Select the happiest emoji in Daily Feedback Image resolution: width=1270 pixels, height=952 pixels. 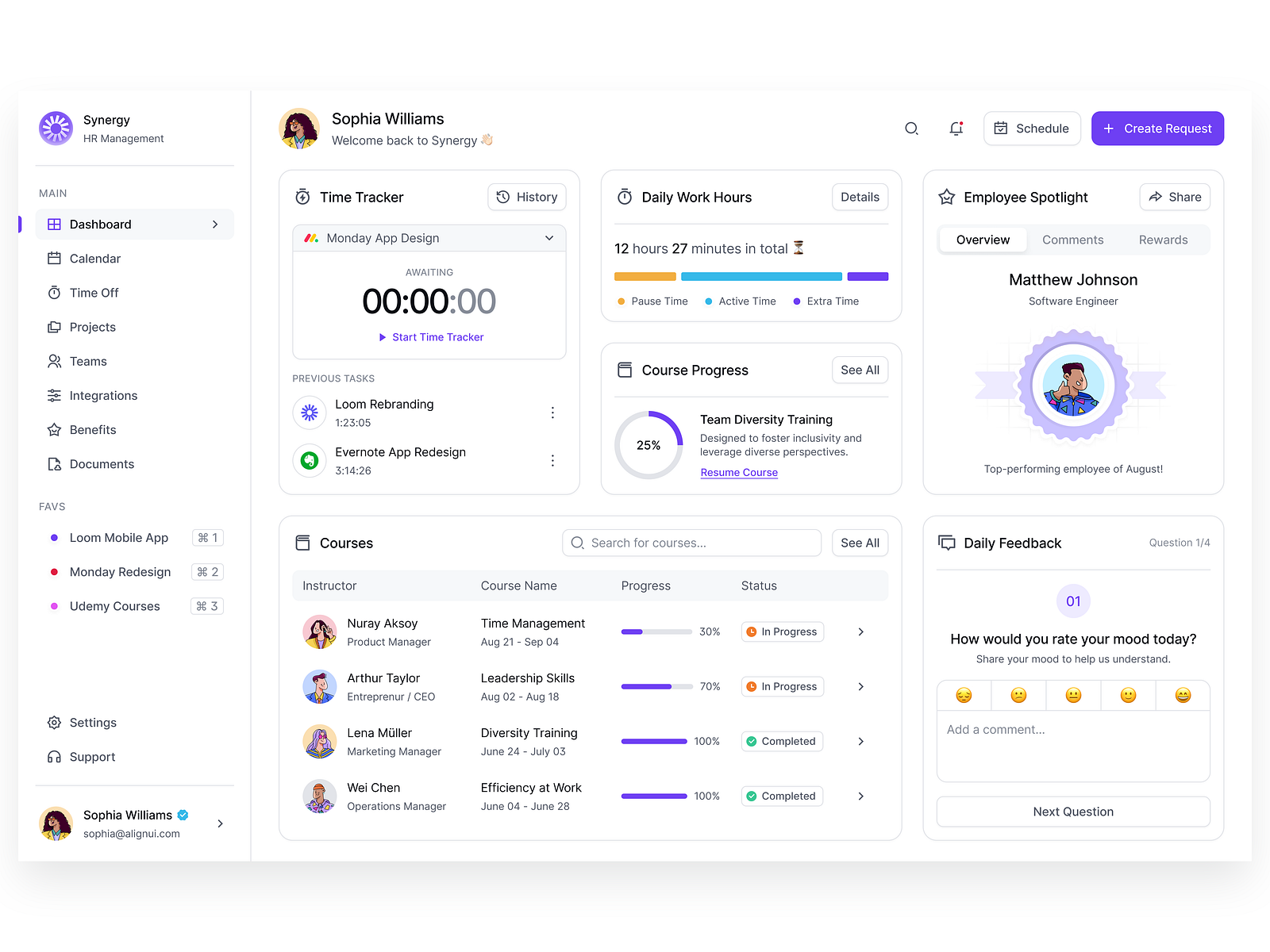coord(1183,695)
